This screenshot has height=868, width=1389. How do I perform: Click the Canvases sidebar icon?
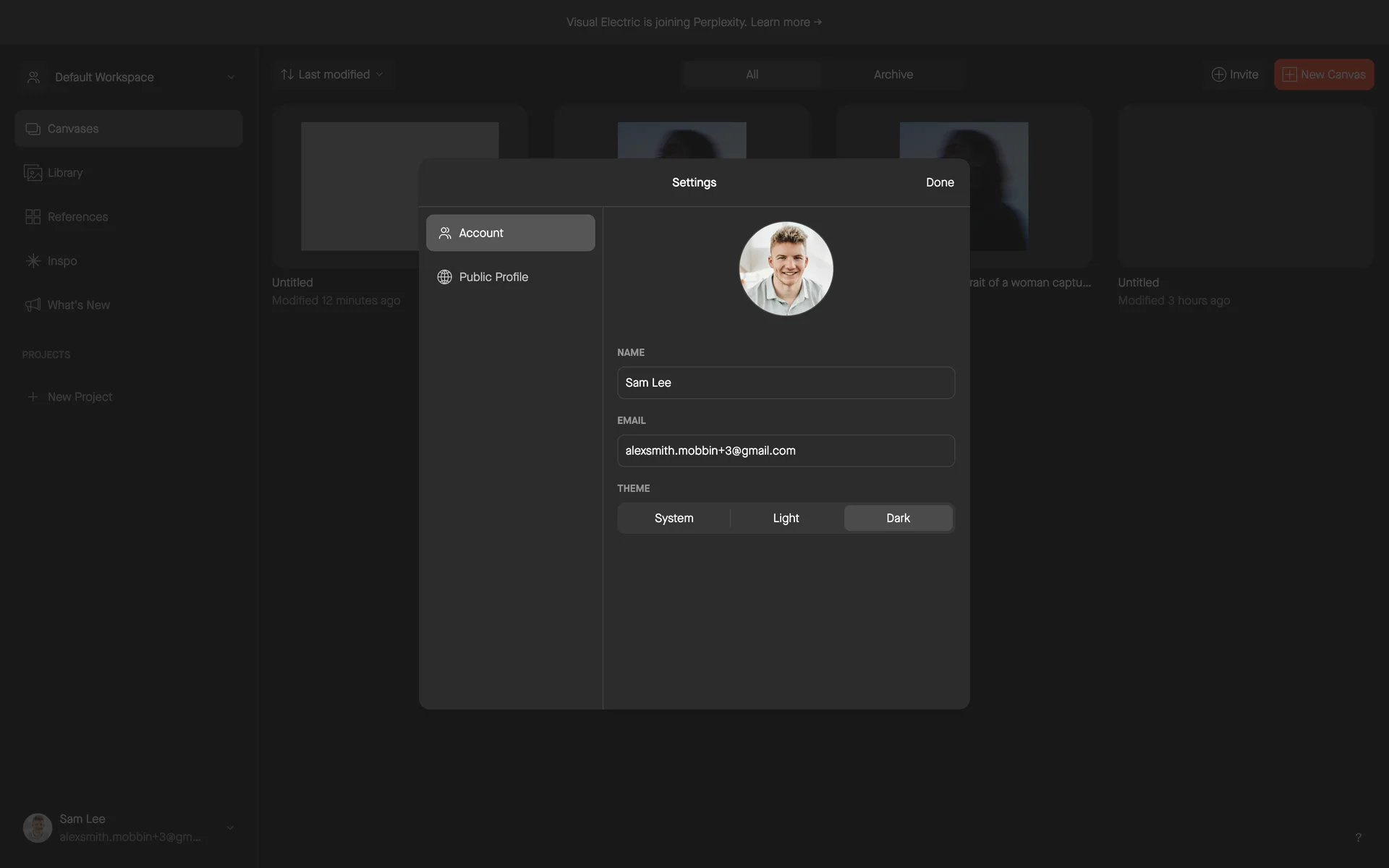(33, 129)
